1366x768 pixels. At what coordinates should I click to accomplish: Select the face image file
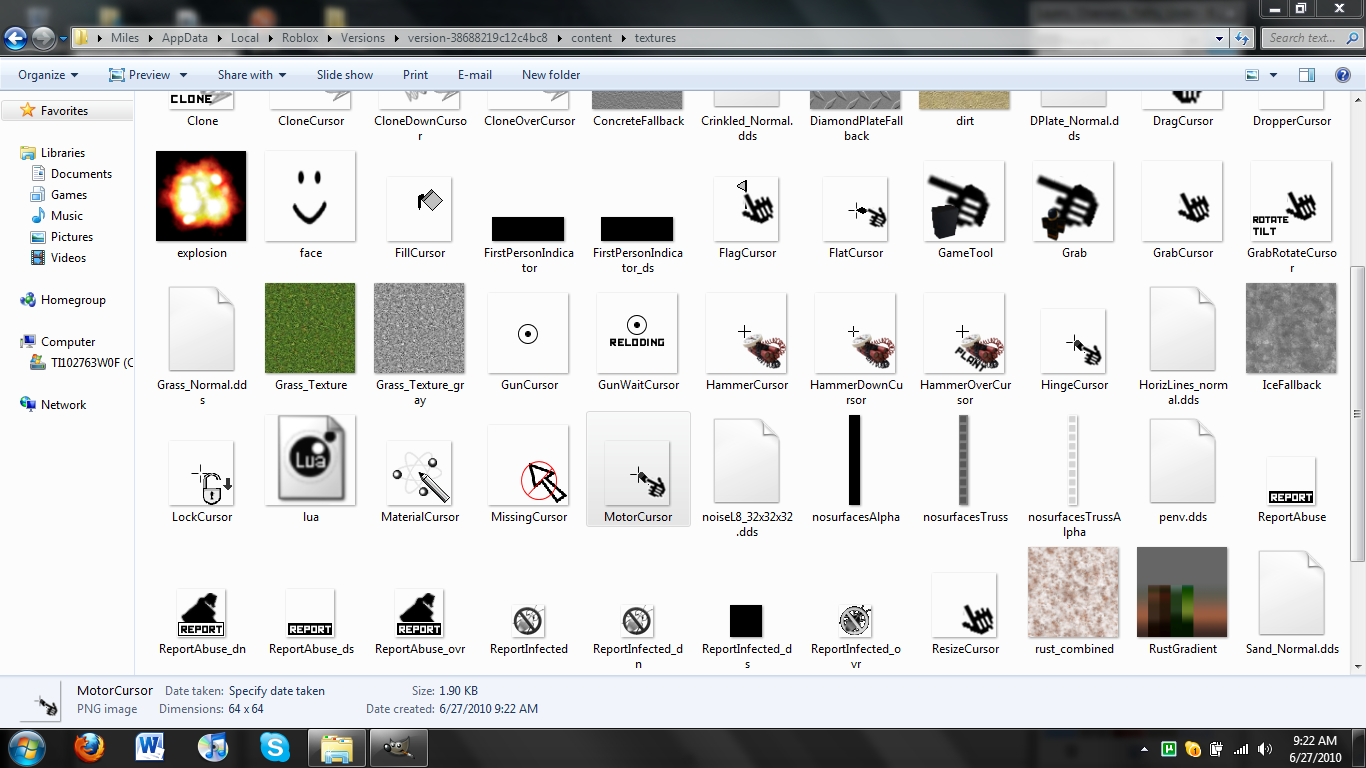(310, 197)
